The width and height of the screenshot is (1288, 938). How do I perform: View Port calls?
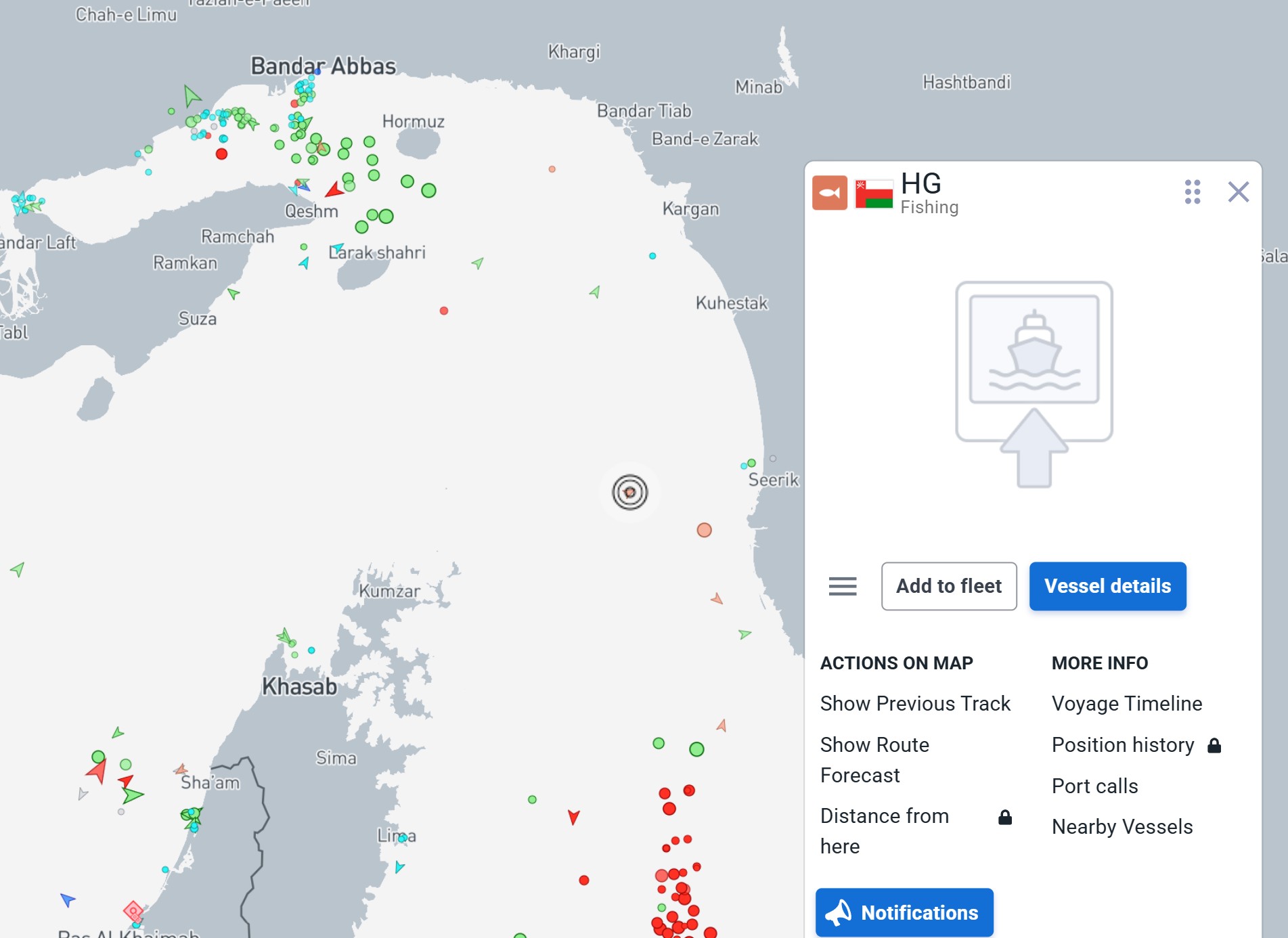(x=1095, y=786)
